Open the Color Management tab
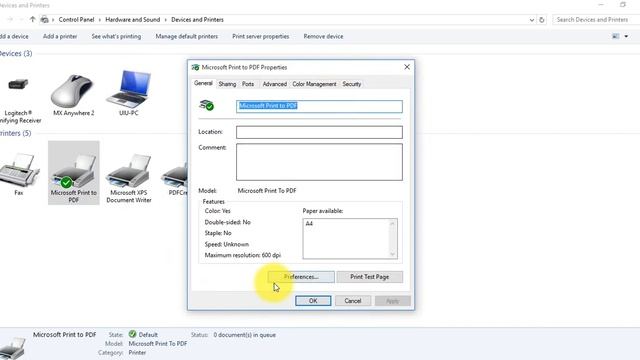The image size is (640, 360). 314,84
